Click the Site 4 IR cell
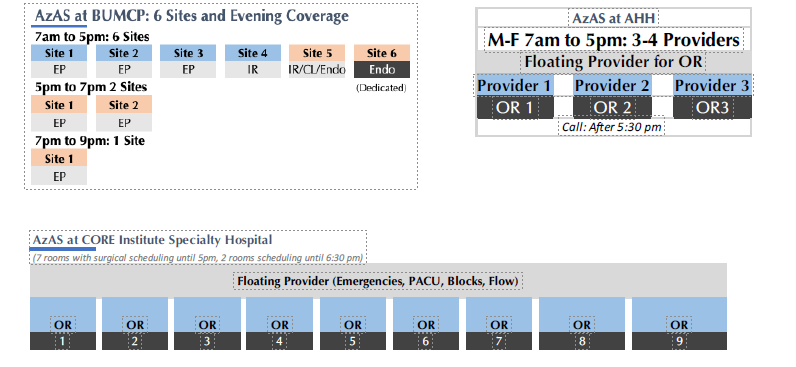This screenshot has height=367, width=796. (x=253, y=70)
